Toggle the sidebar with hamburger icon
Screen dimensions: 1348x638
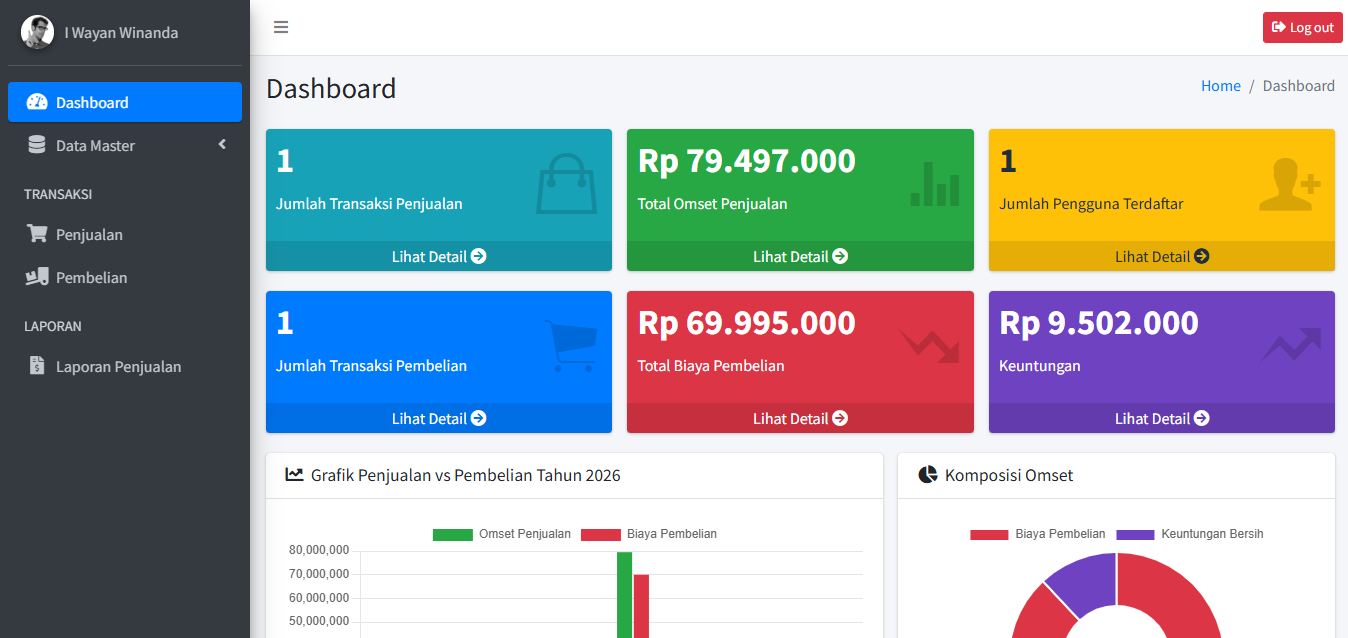click(x=281, y=27)
